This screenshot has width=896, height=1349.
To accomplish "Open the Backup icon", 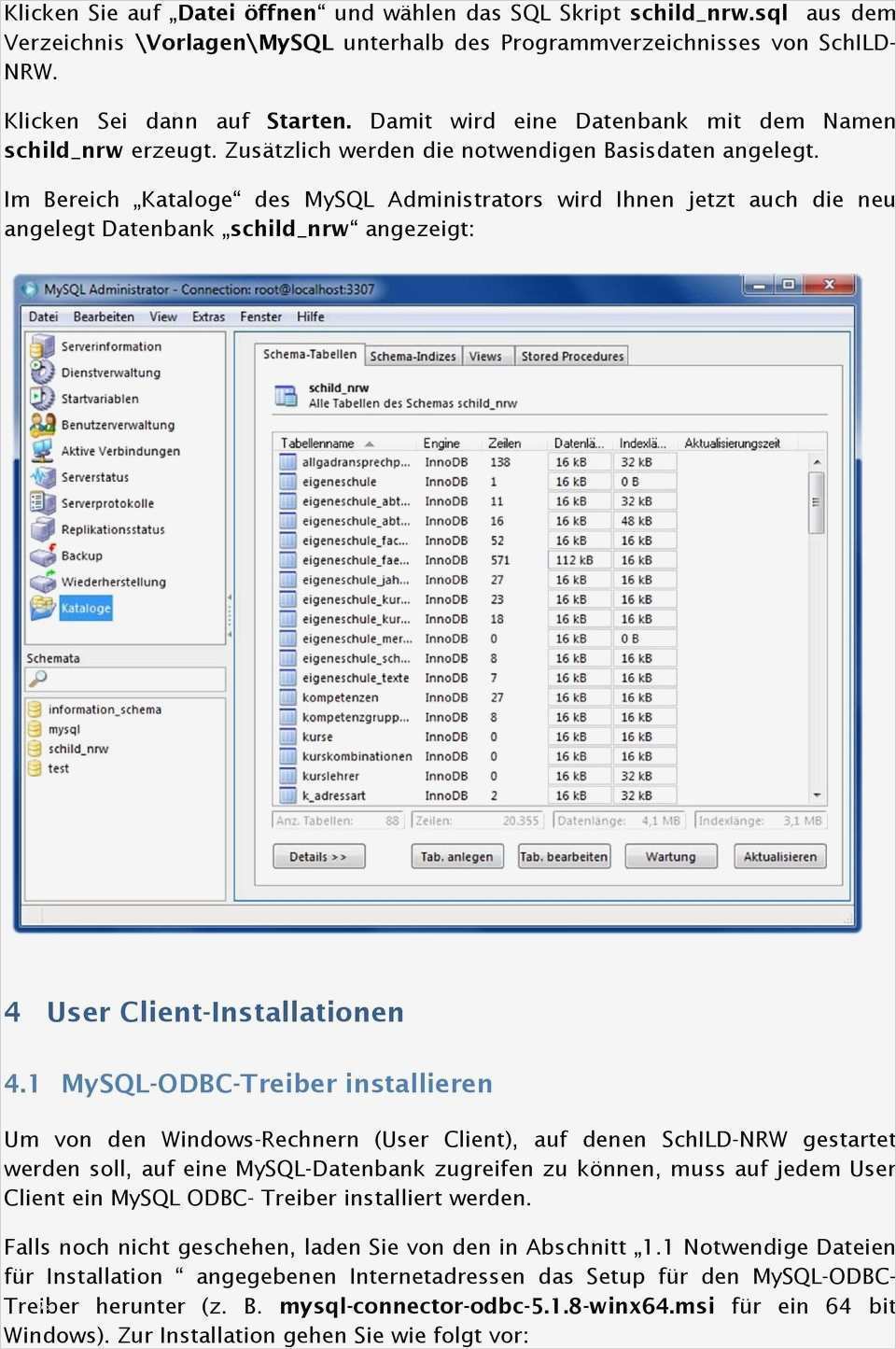I will pyautogui.click(x=43, y=555).
